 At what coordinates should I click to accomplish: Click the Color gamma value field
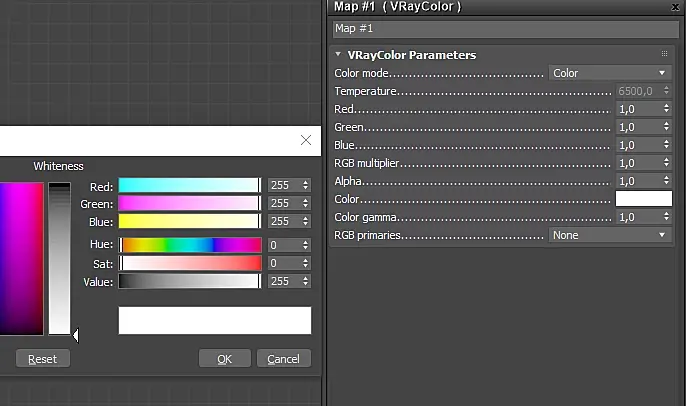click(637, 217)
